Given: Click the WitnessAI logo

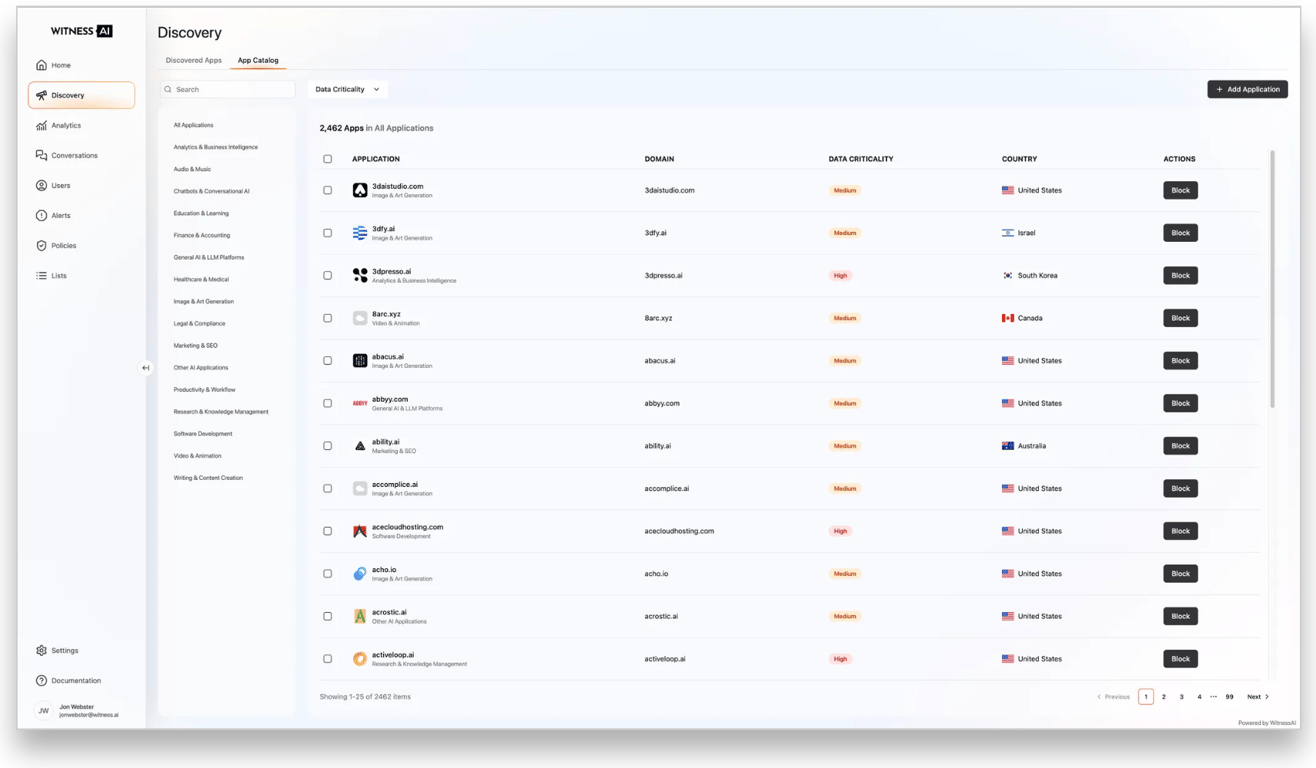Looking at the screenshot, I should click(x=81, y=31).
